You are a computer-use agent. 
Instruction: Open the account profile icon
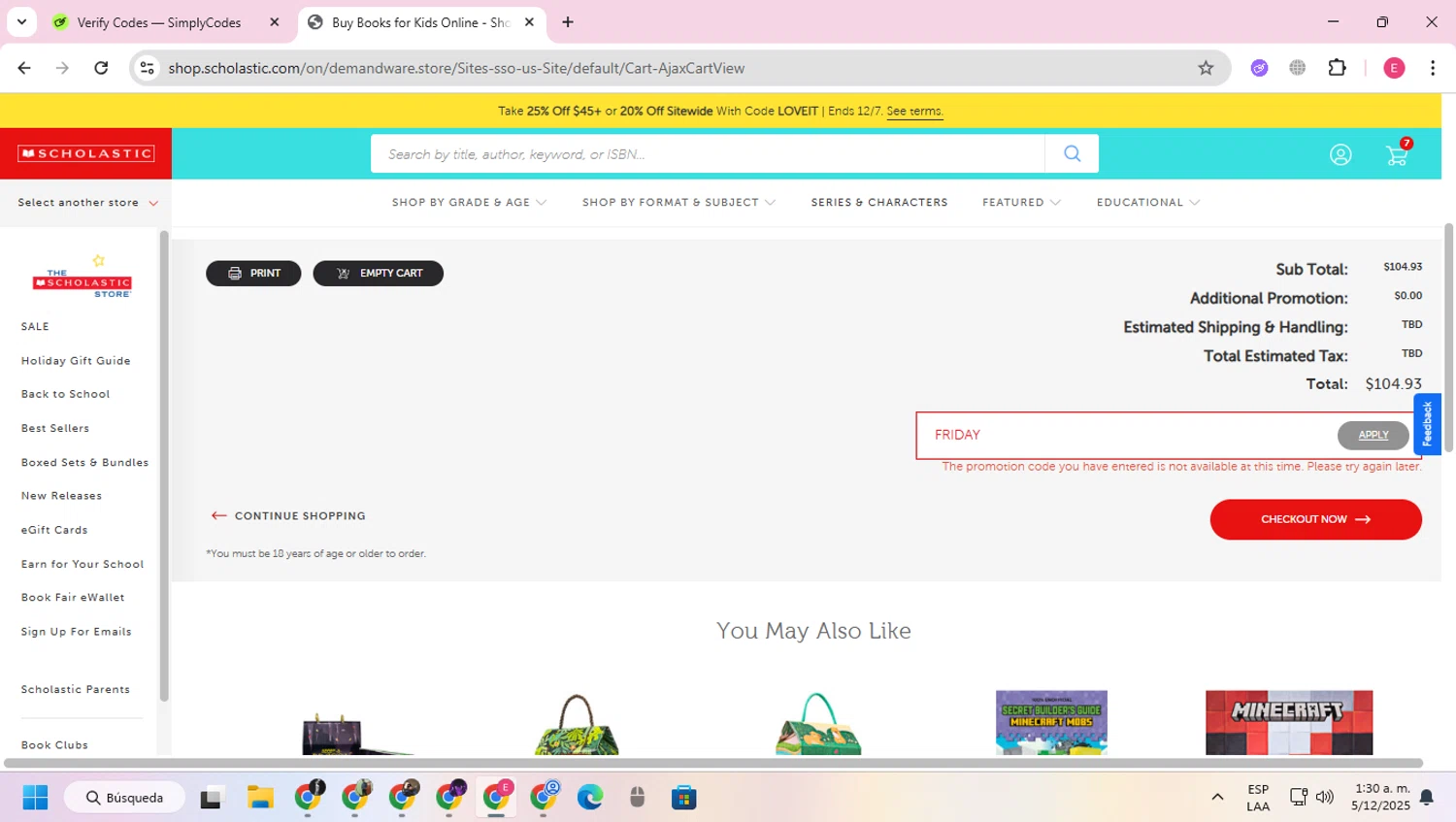(x=1340, y=154)
